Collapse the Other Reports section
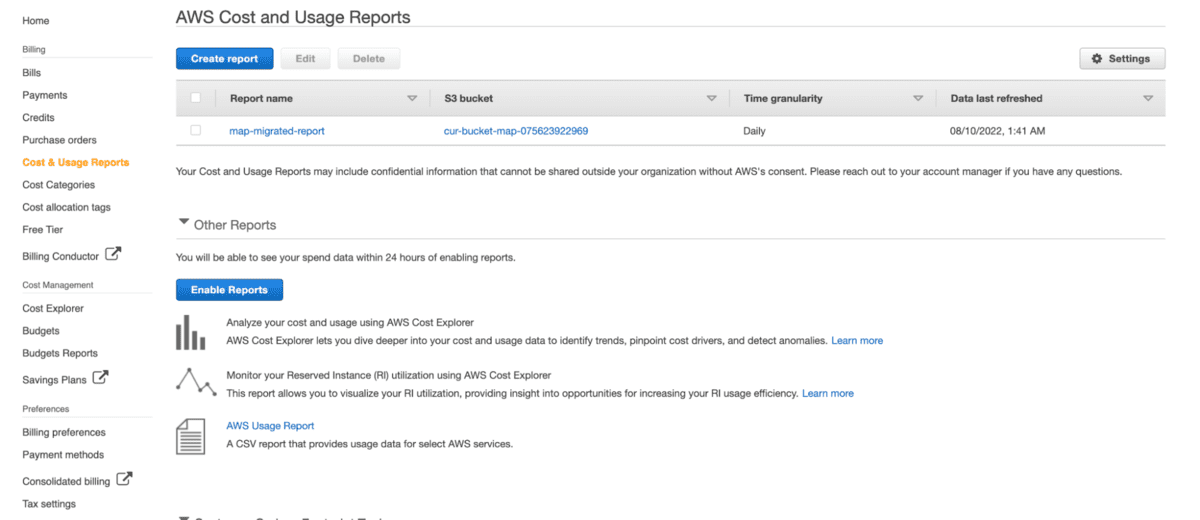 [x=183, y=223]
